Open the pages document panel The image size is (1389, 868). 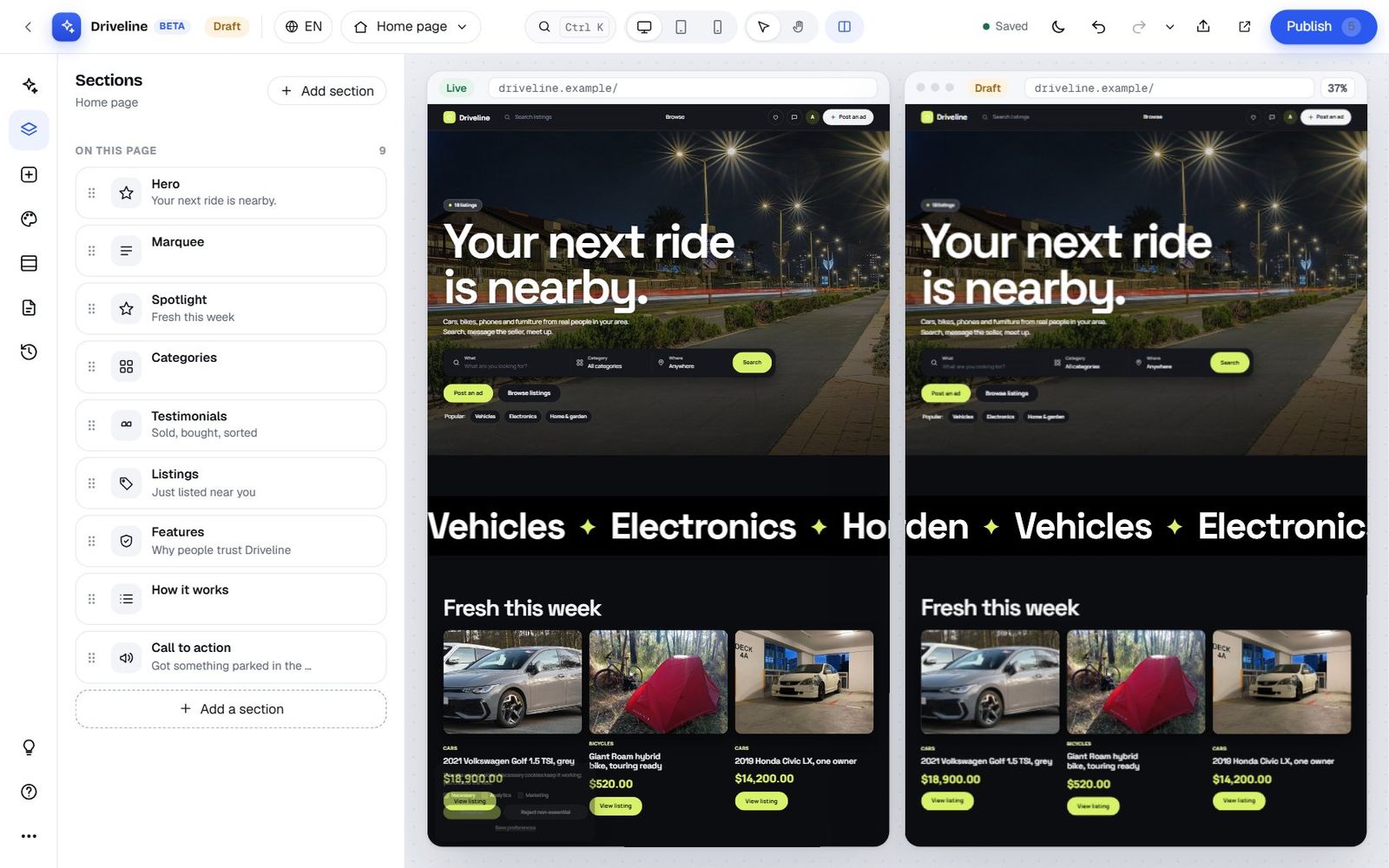[x=29, y=307]
